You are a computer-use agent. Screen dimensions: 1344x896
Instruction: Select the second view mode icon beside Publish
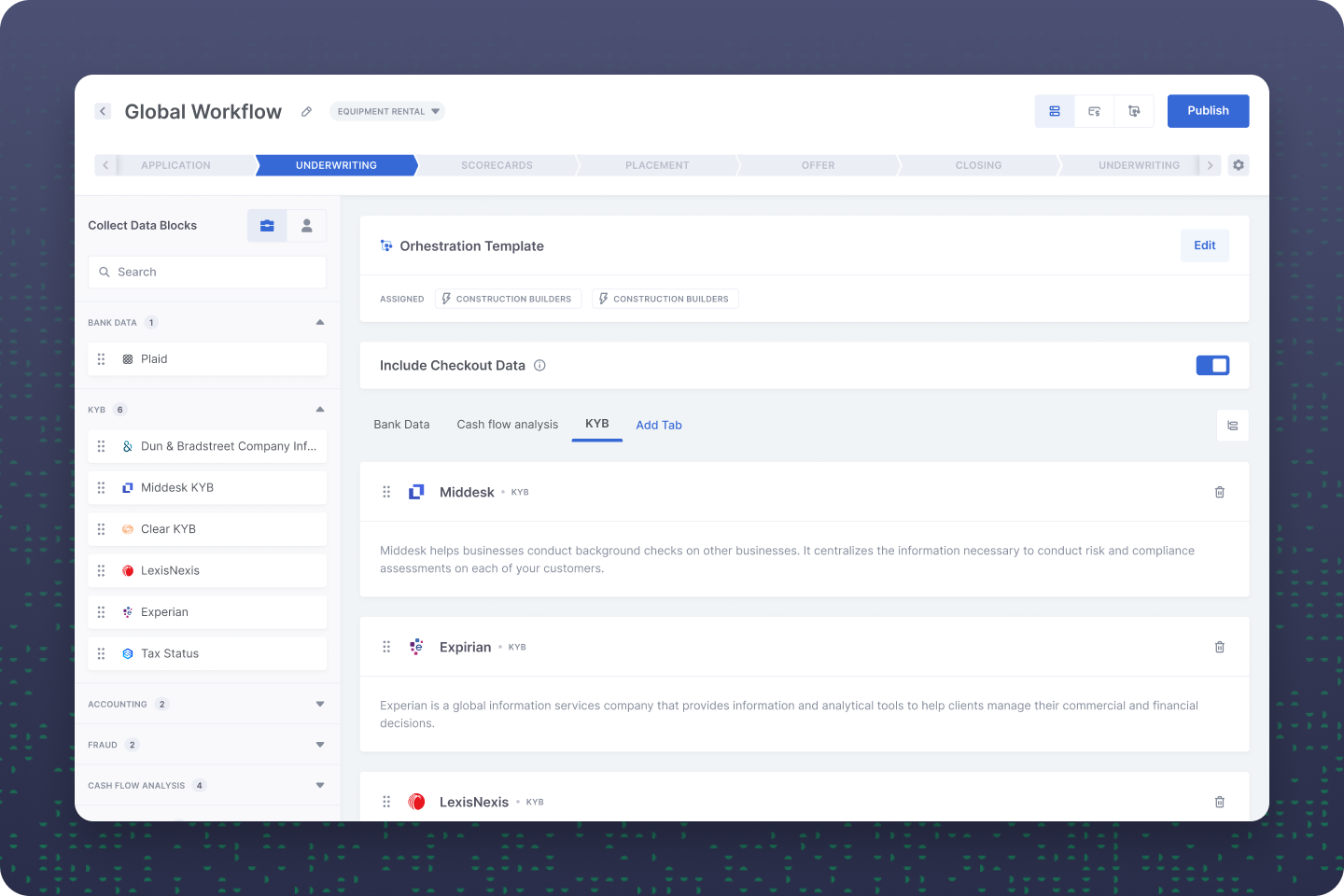click(1094, 111)
